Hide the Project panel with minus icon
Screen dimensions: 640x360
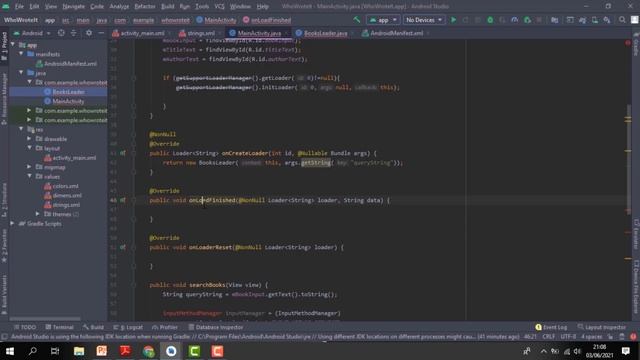point(101,33)
